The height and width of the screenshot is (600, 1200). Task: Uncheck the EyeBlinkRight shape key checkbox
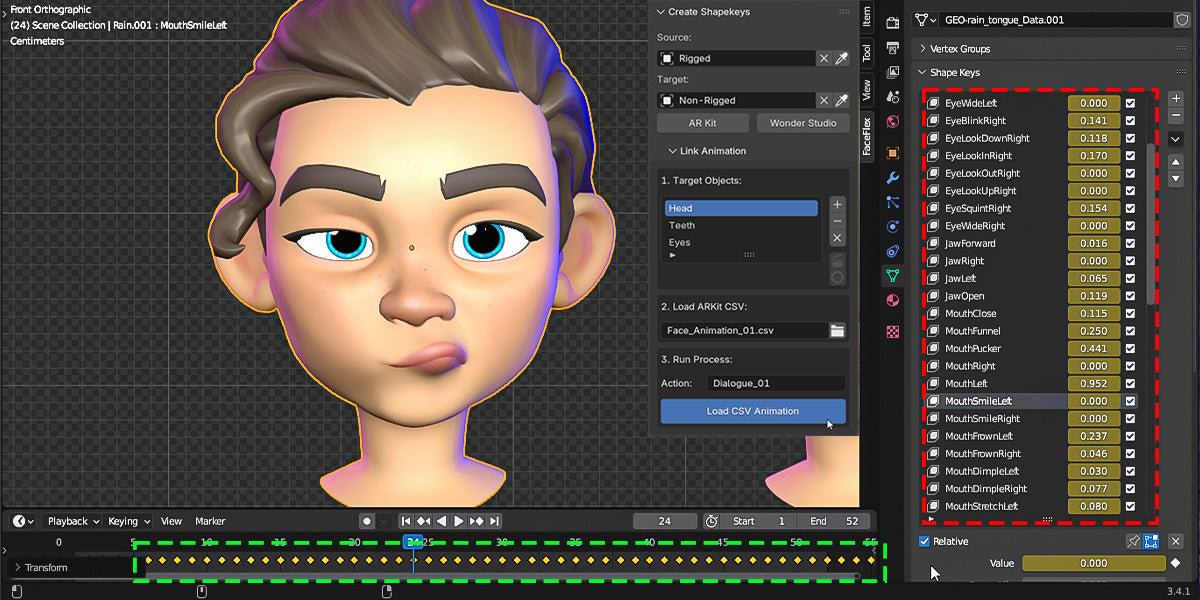(x=1130, y=121)
